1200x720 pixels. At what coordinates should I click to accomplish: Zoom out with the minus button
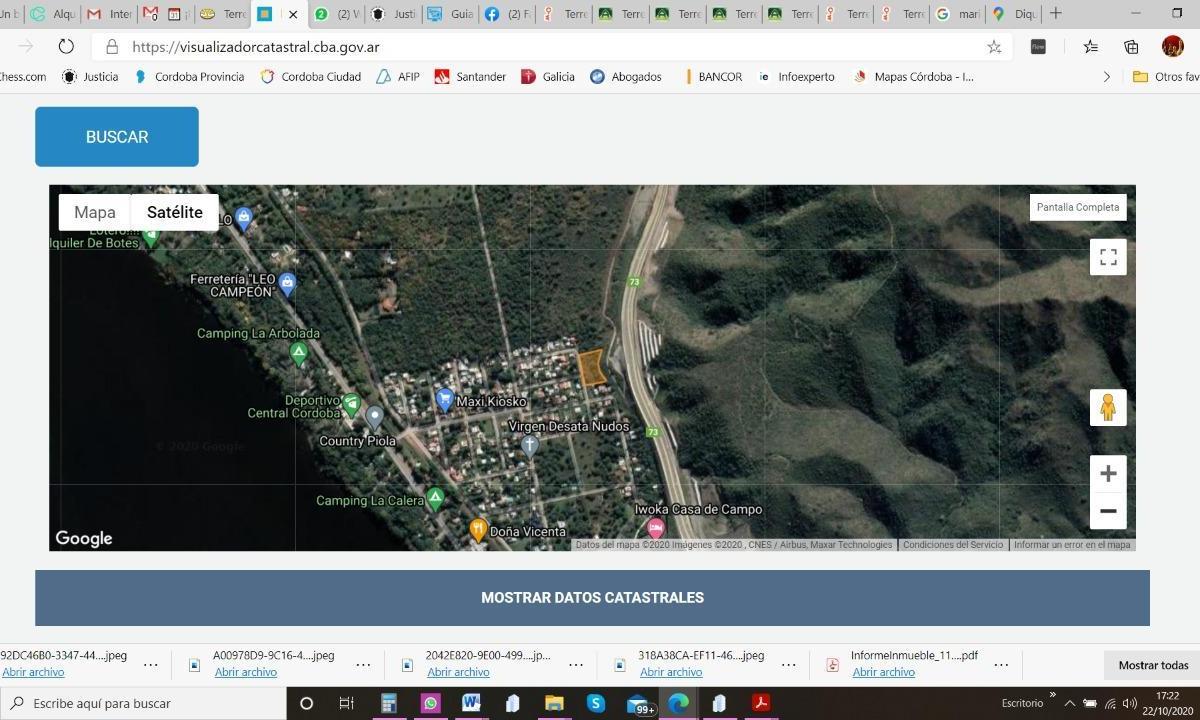pyautogui.click(x=1108, y=511)
